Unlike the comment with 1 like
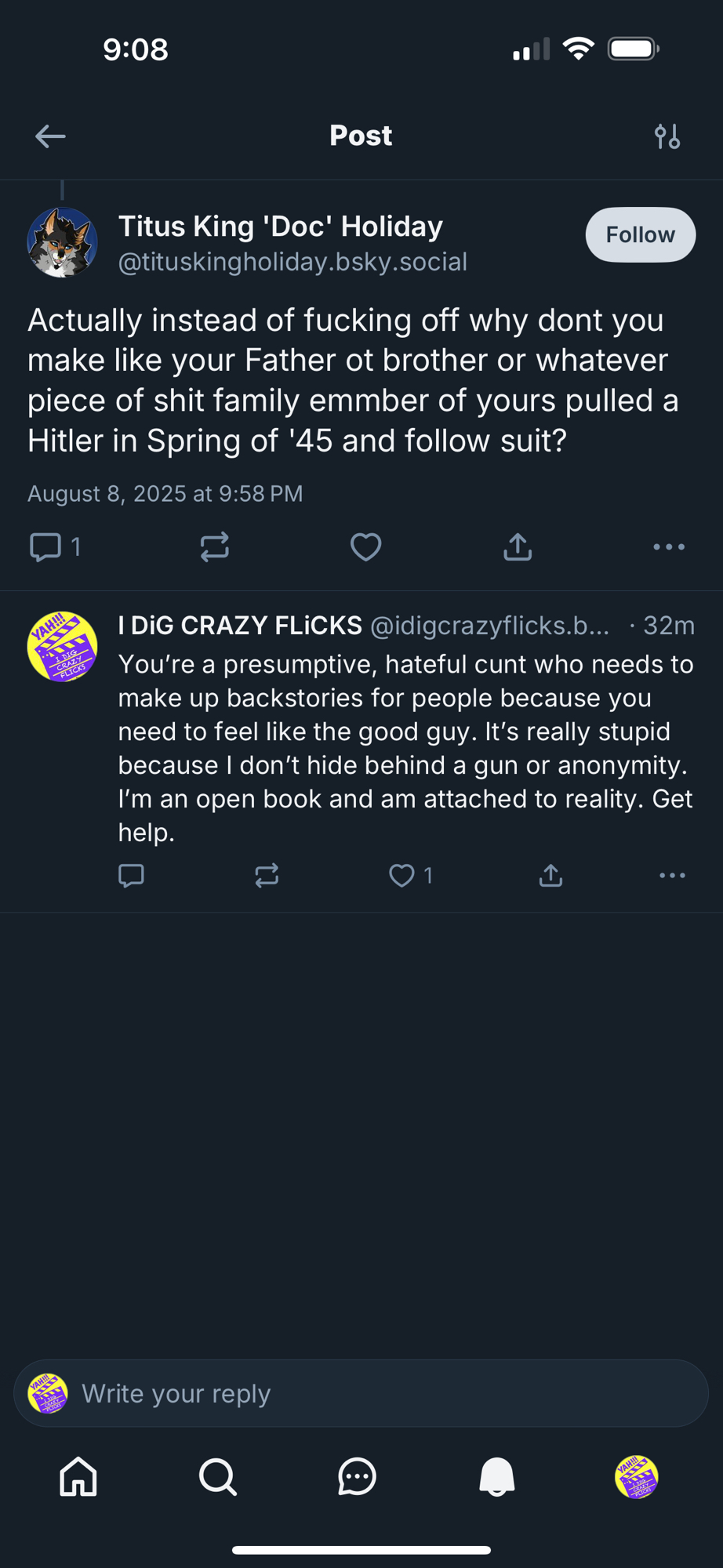Viewport: 723px width, 1568px height. (402, 875)
